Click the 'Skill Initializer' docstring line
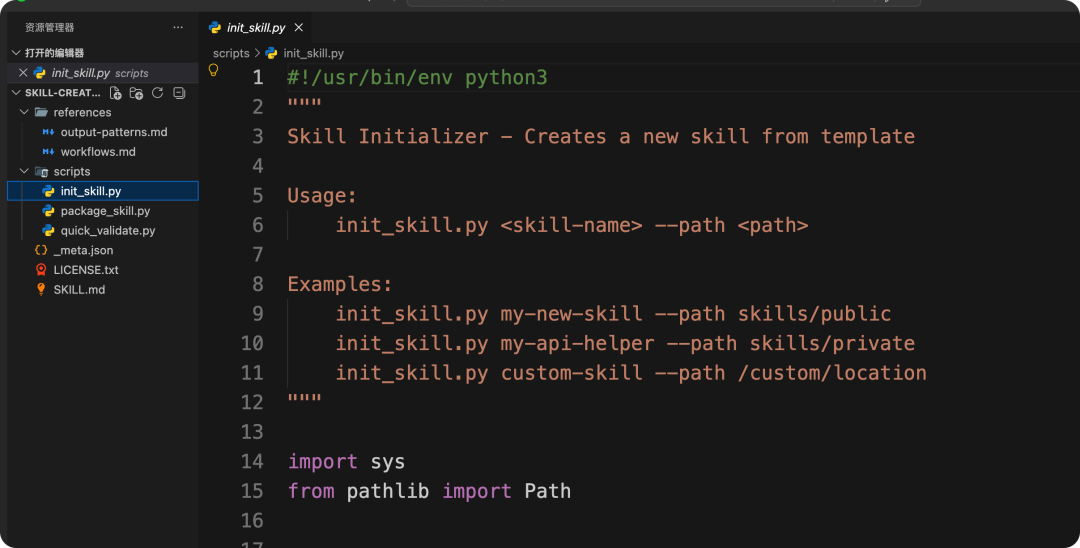Image resolution: width=1080 pixels, height=548 pixels. 601,136
